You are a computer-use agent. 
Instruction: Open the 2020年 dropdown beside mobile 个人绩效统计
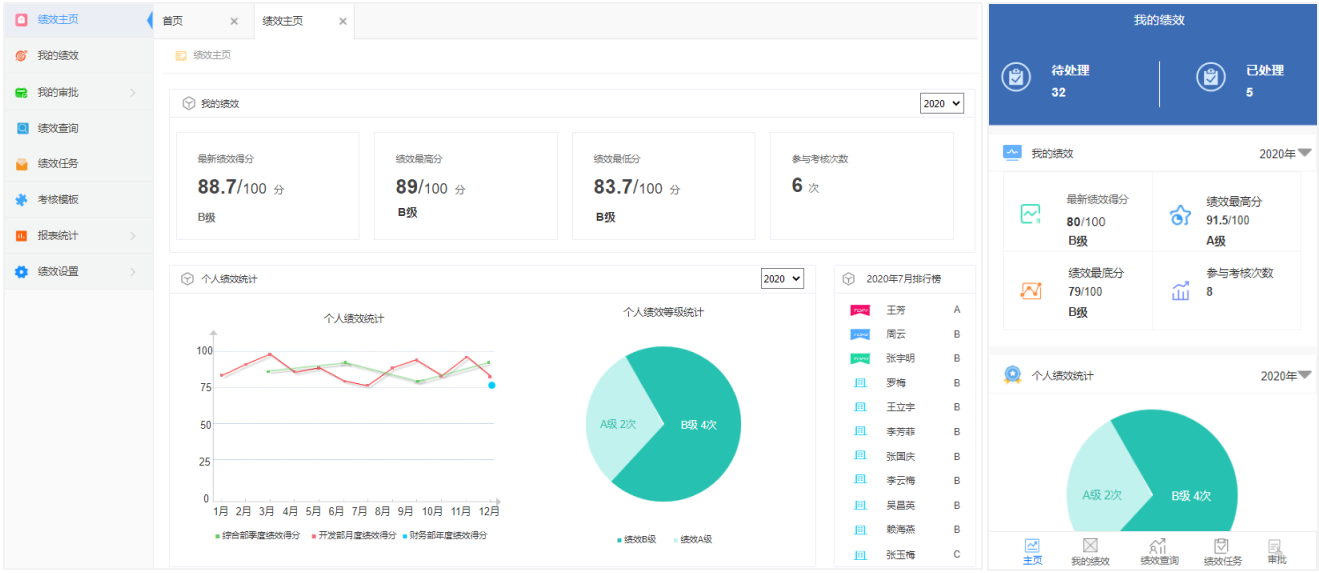(1285, 376)
